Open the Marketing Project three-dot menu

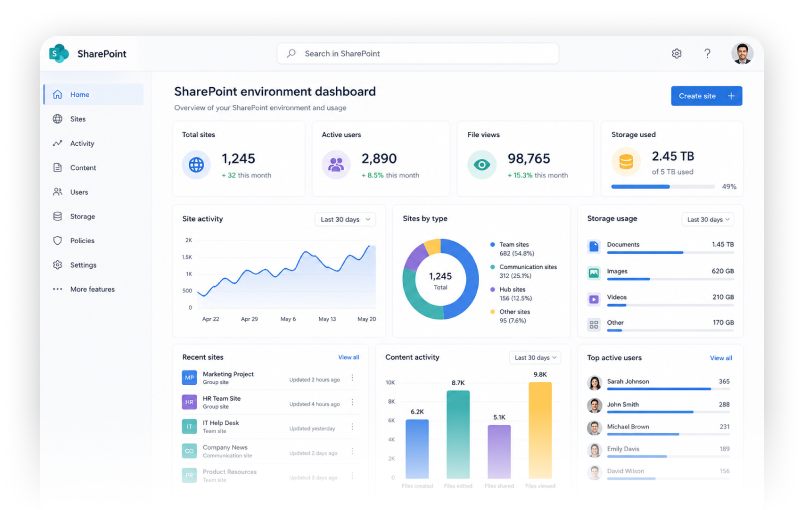[x=352, y=378]
